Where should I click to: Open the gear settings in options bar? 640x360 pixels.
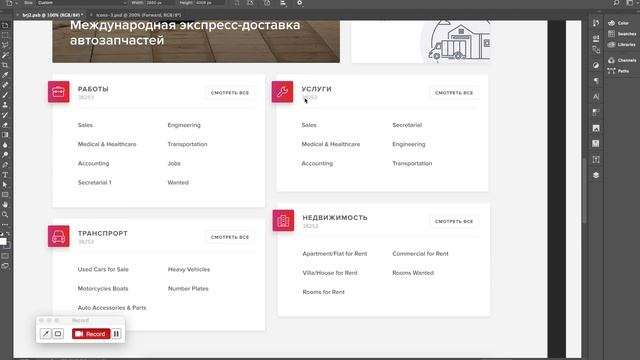tap(300, 3)
